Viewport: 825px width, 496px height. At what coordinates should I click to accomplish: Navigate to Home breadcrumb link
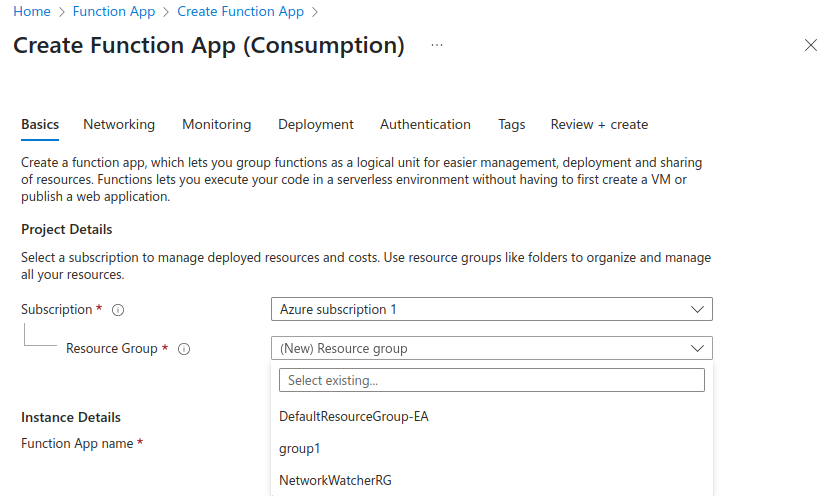(x=31, y=12)
